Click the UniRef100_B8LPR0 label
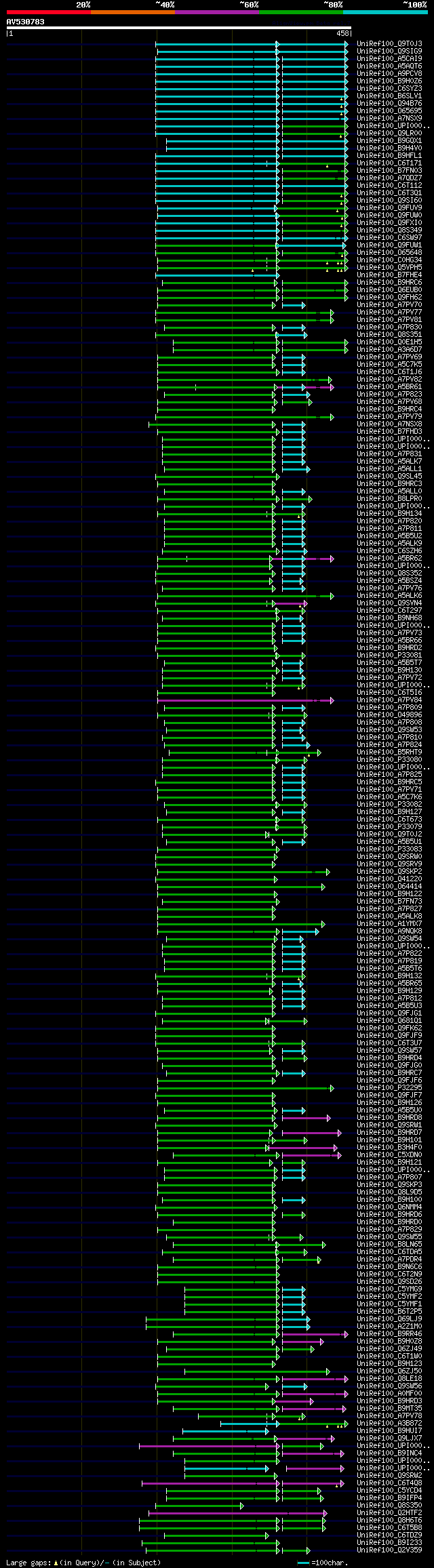Screen dimensions: 434x1568 pyautogui.click(x=389, y=498)
